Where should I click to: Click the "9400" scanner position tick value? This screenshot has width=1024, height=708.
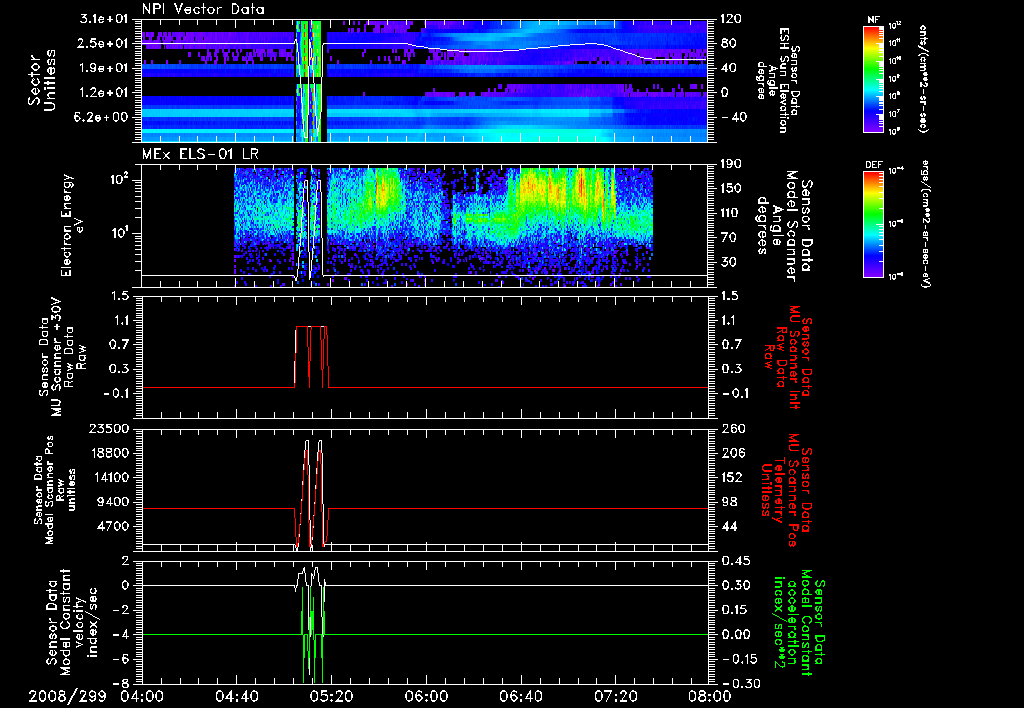tap(114, 502)
